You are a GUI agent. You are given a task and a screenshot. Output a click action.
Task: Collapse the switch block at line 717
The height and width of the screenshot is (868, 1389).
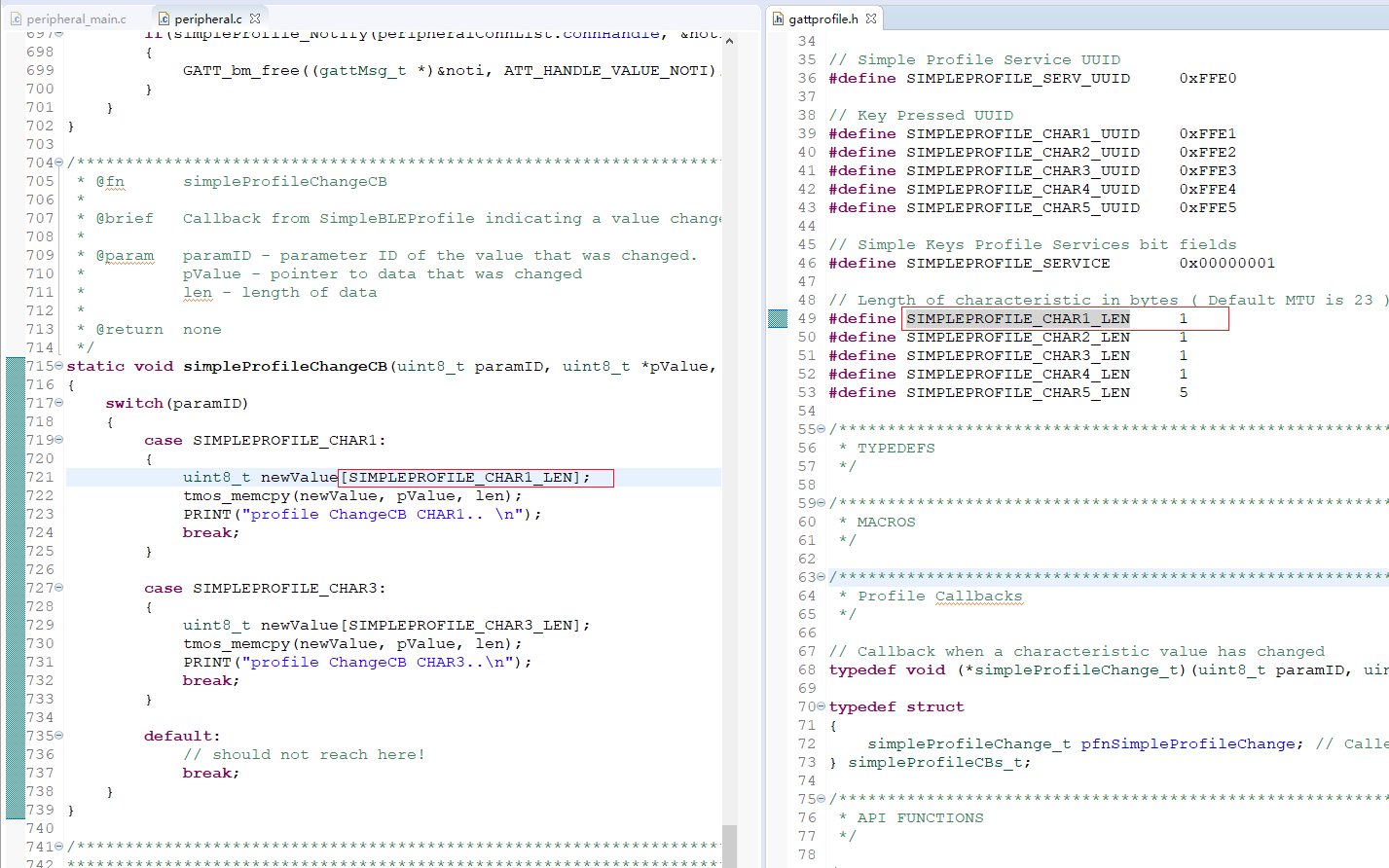point(59,403)
